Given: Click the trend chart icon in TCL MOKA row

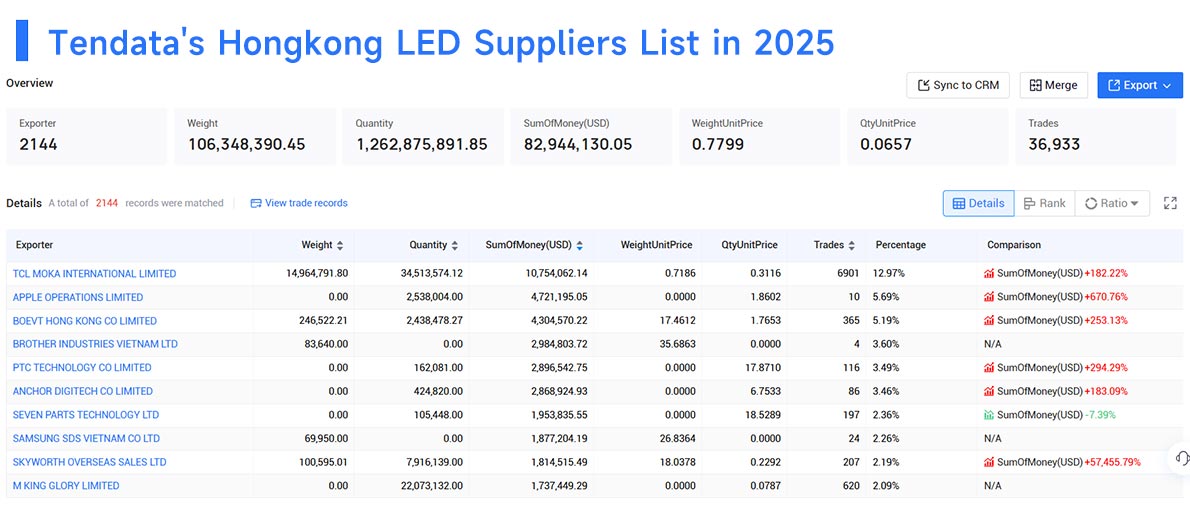Looking at the screenshot, I should (x=989, y=273).
